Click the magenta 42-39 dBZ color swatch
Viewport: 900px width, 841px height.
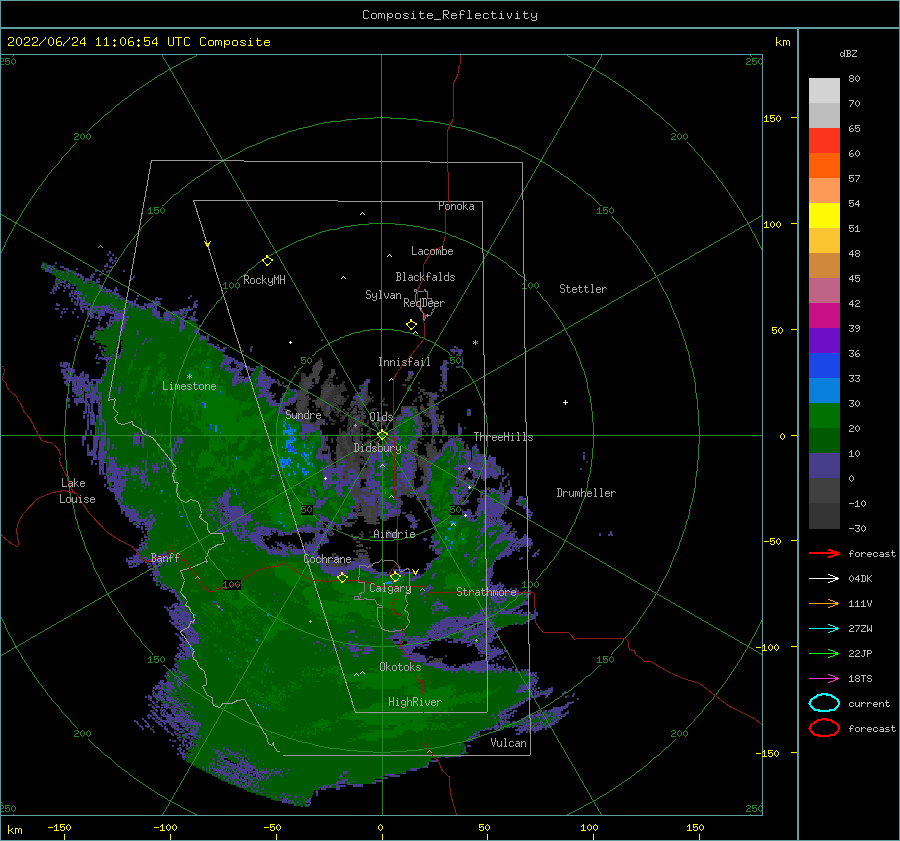coord(824,316)
